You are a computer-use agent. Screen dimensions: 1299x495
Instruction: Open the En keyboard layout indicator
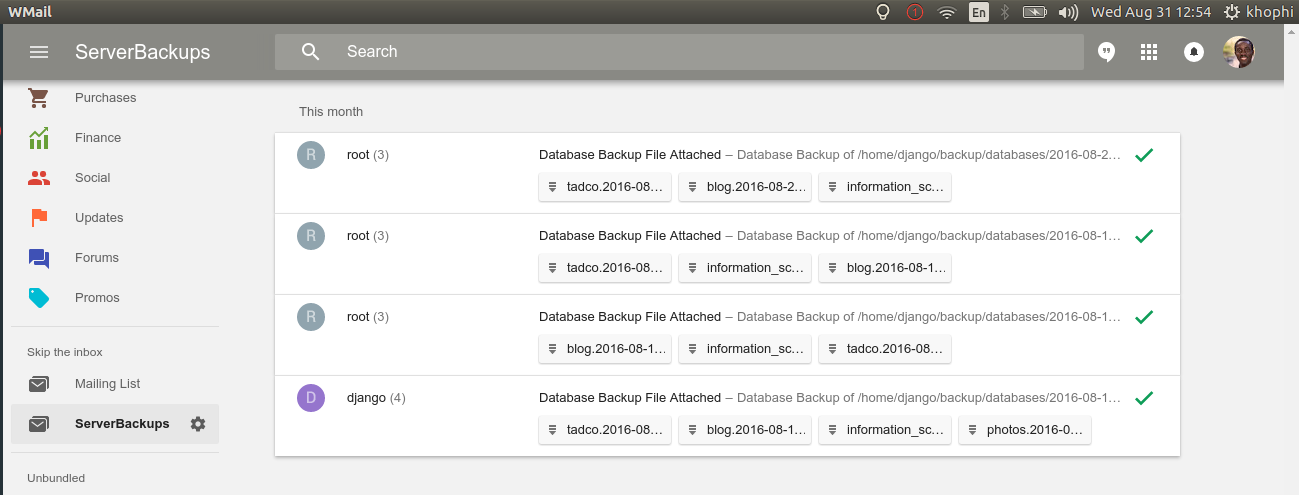click(x=978, y=12)
